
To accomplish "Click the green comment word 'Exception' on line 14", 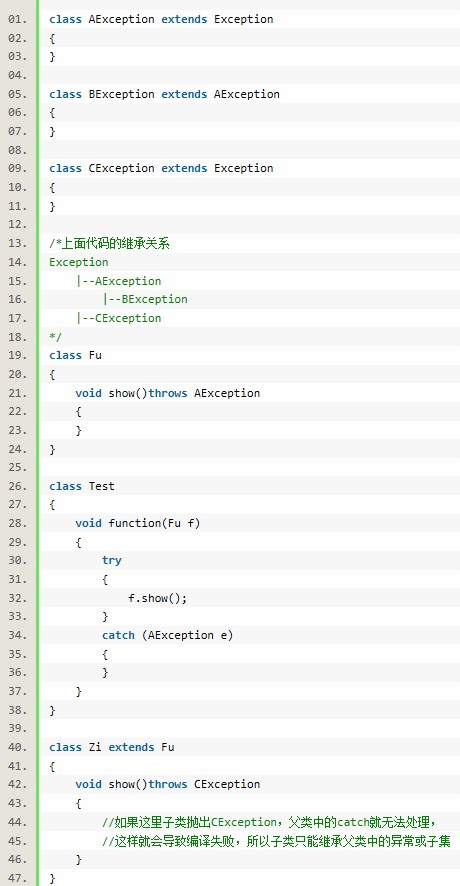I will click(79, 262).
